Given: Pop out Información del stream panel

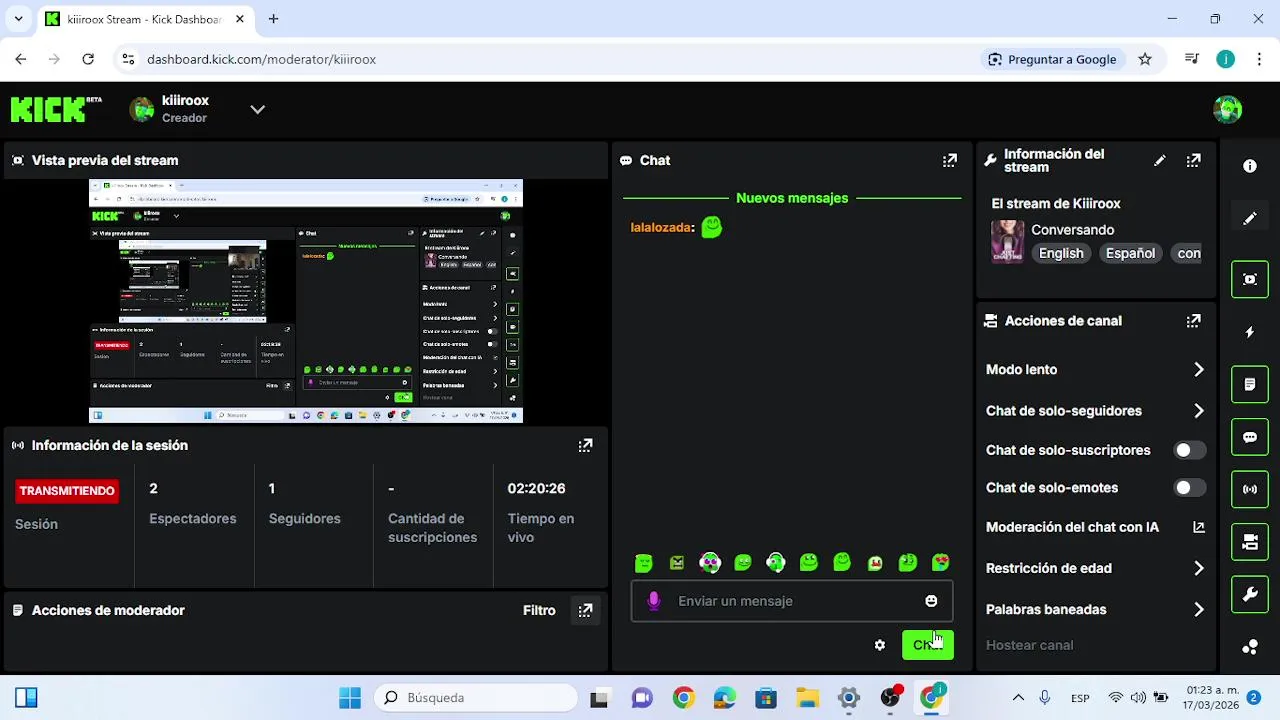Looking at the screenshot, I should [x=1194, y=160].
